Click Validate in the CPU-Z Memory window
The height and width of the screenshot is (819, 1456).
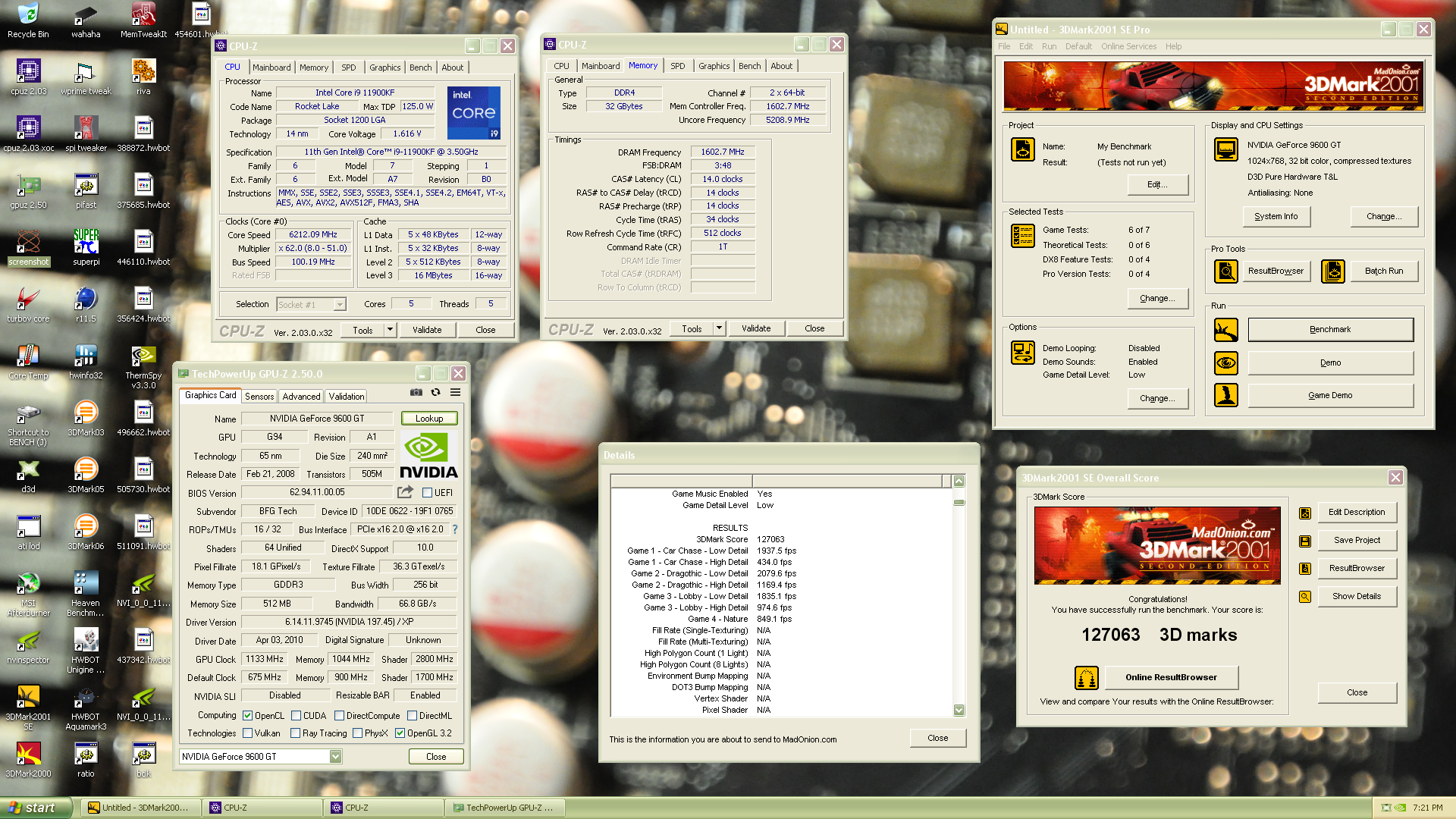coord(756,328)
